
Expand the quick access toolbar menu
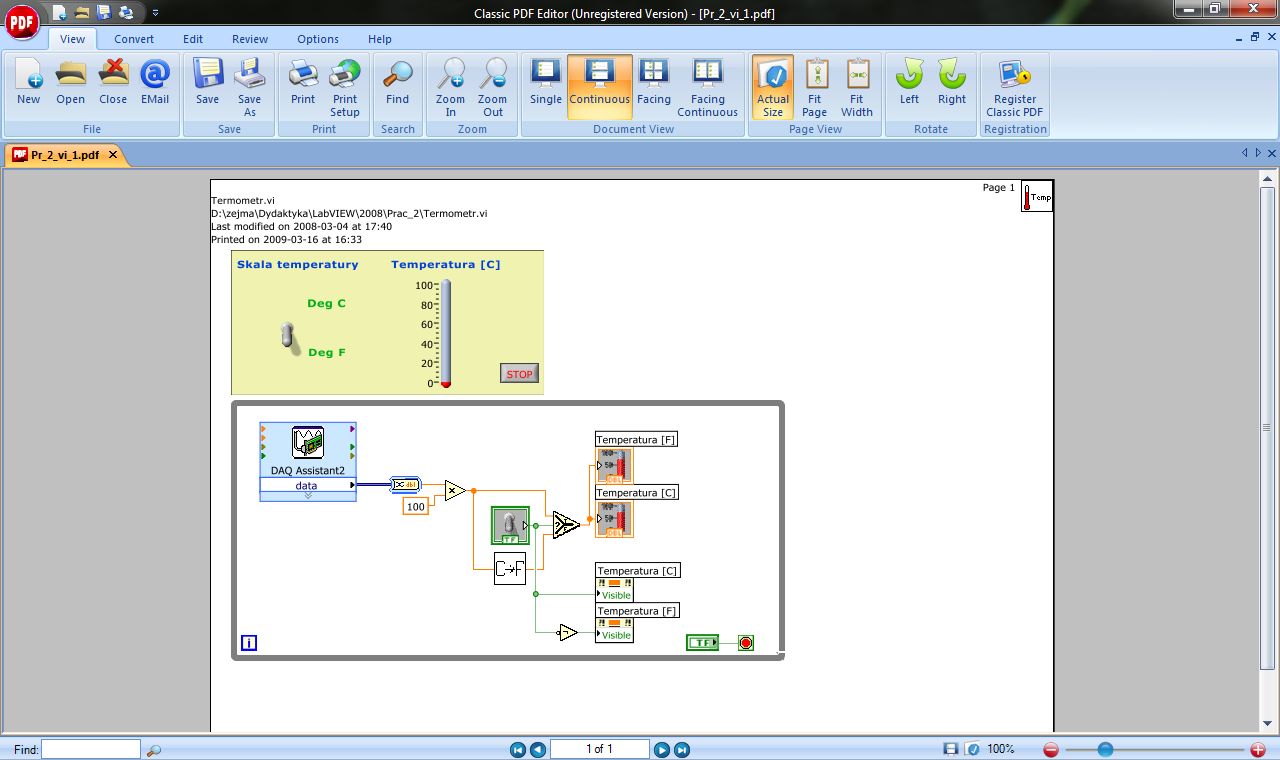pos(156,13)
